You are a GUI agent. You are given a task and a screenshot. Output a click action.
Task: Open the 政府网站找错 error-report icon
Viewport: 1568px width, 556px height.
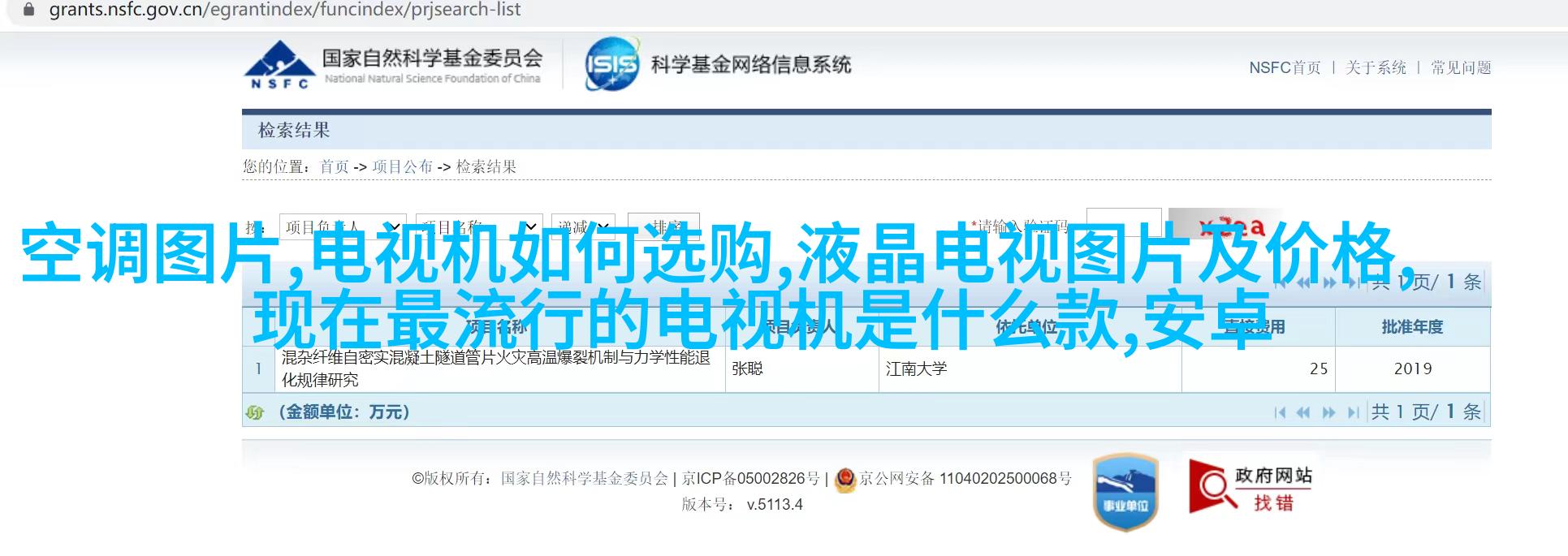click(1251, 487)
